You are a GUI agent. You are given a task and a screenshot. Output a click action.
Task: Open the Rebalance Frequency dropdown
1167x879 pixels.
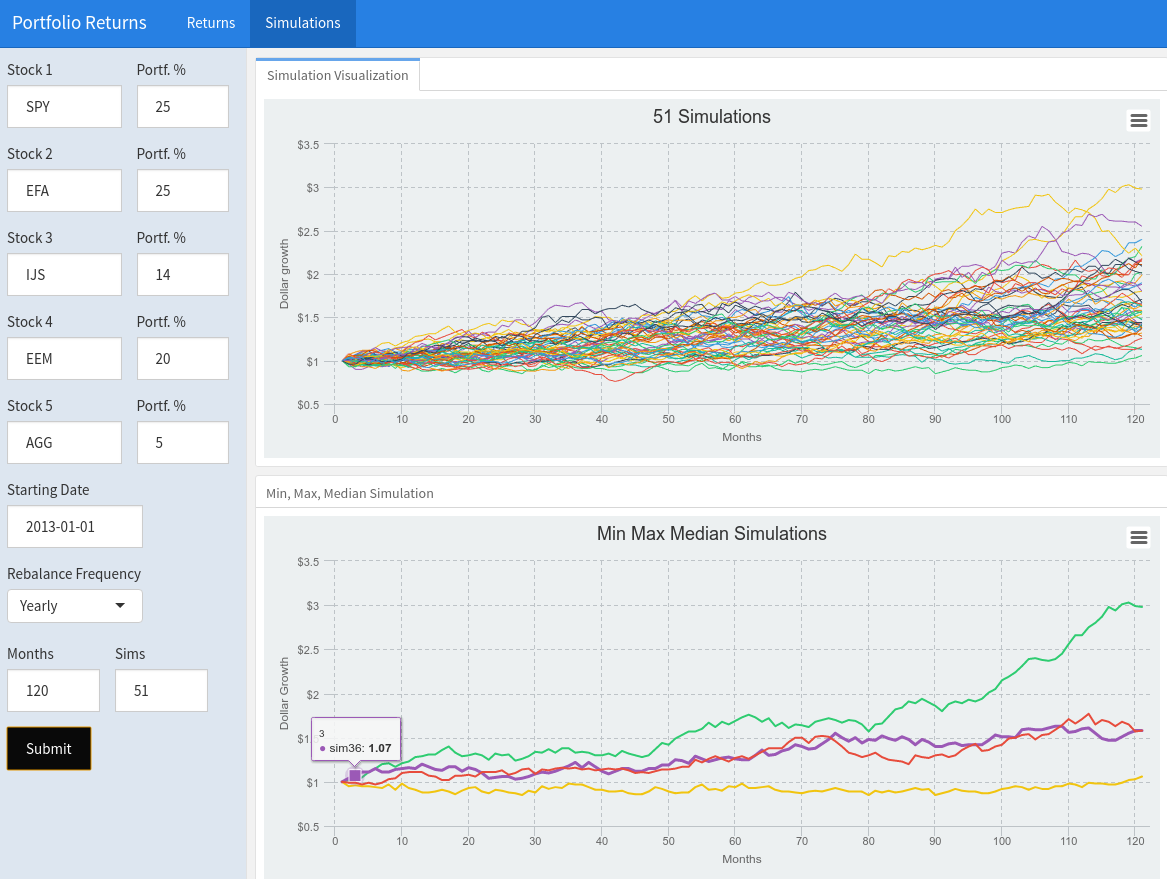coord(74,605)
